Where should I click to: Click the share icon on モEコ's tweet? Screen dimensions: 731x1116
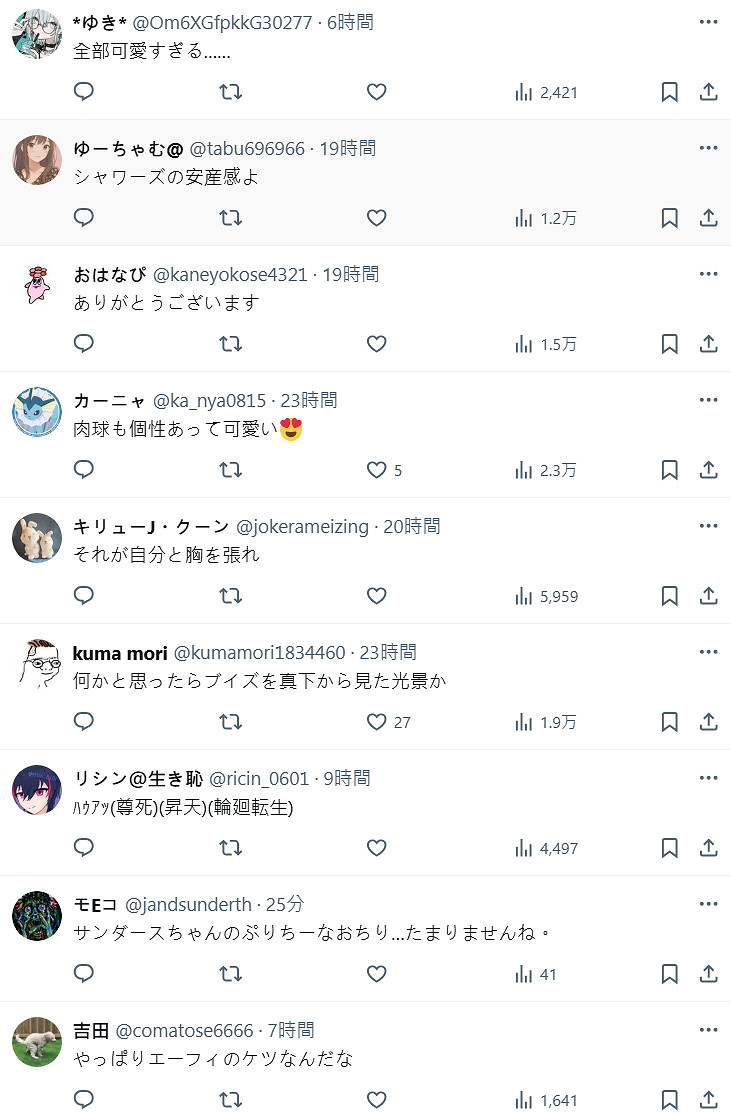(709, 973)
